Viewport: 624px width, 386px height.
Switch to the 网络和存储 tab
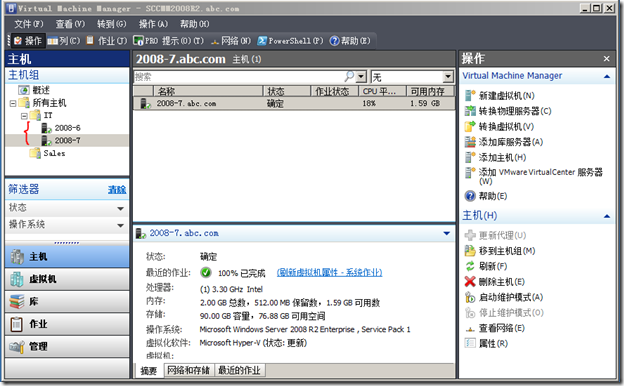pyautogui.click(x=188, y=370)
